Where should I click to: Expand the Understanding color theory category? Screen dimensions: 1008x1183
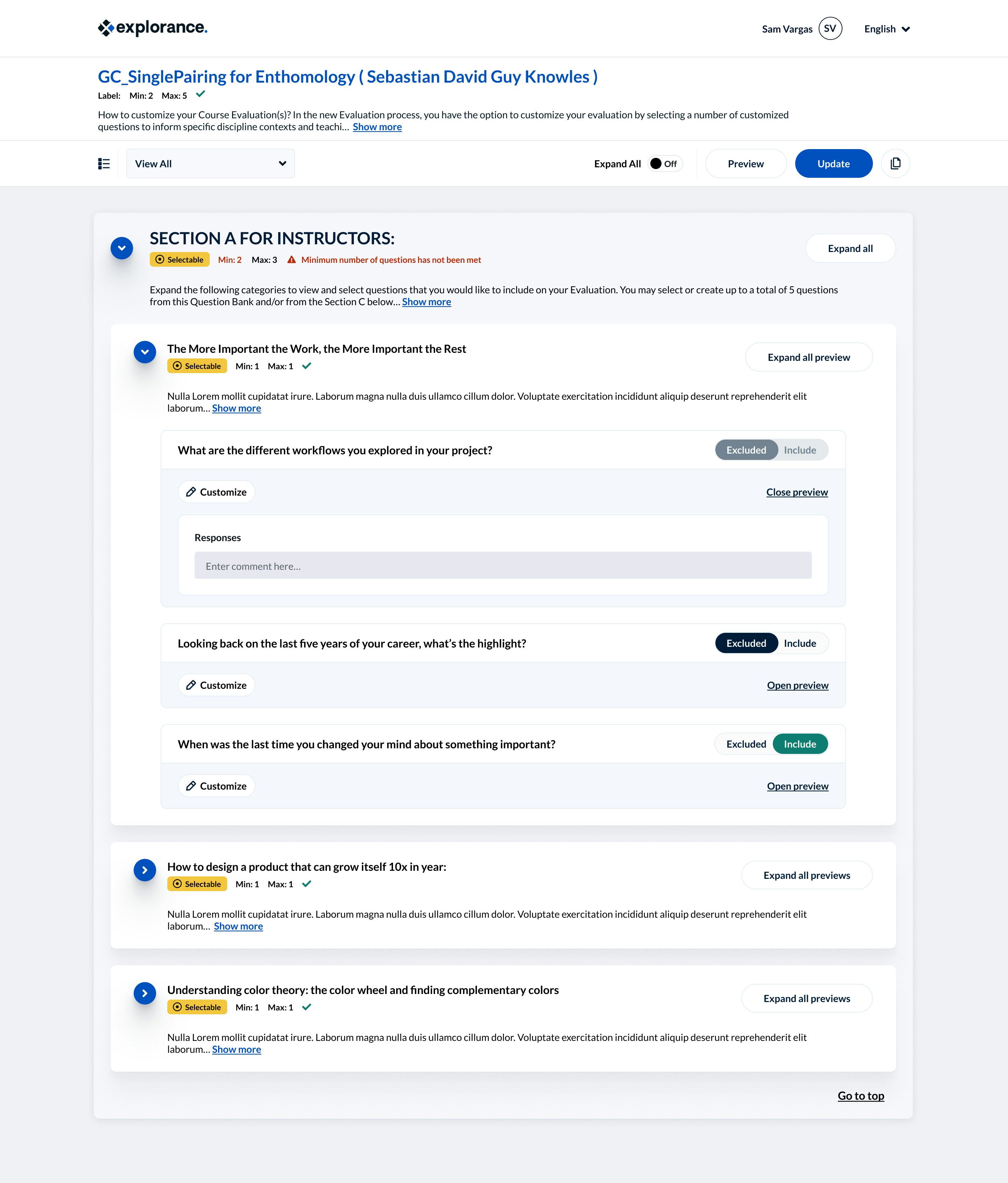145,993
